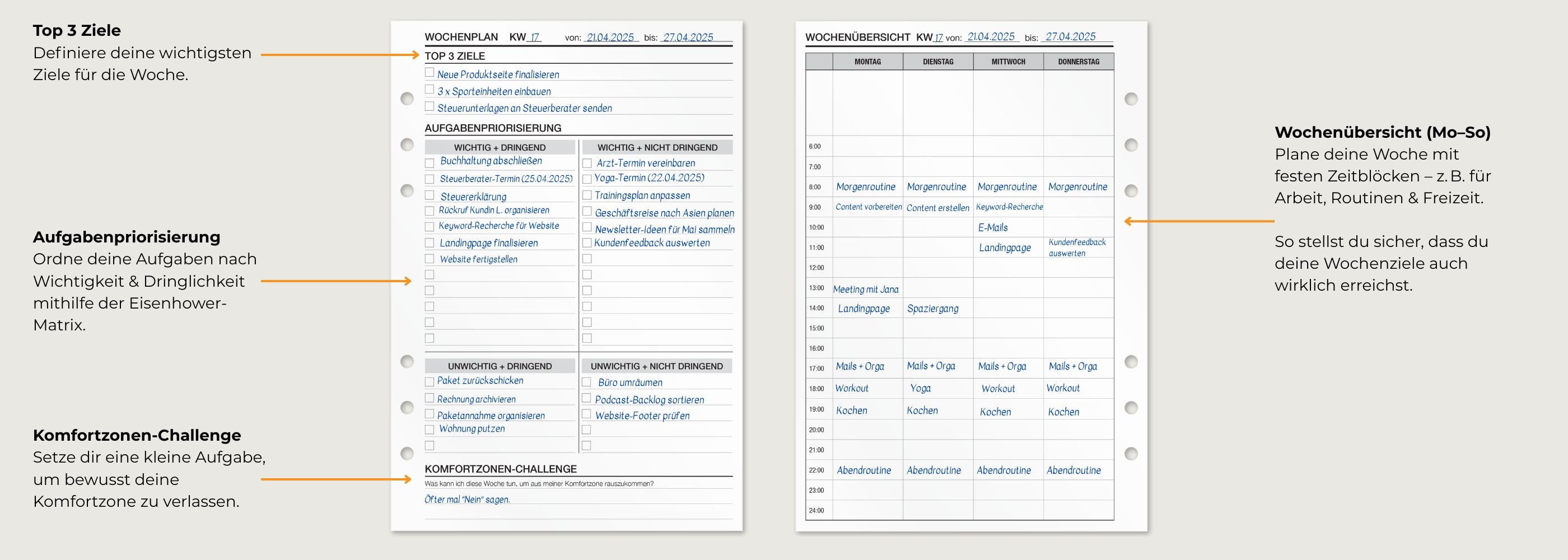Check the 'Neue Produktseite finalisieren' goal box

[x=429, y=72]
